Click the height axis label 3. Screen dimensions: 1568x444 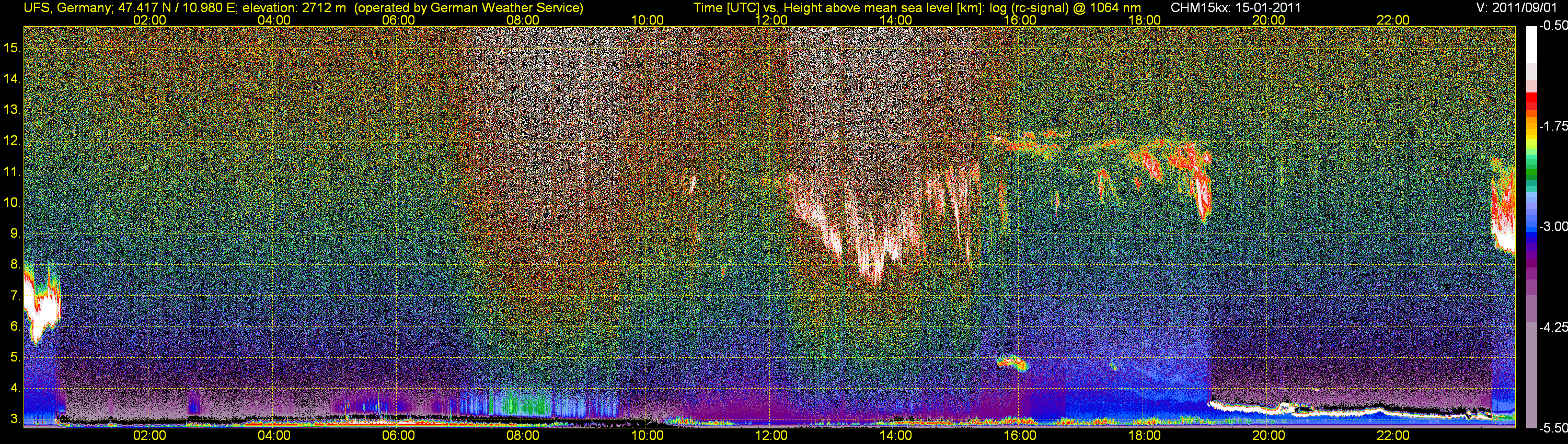[x=15, y=419]
